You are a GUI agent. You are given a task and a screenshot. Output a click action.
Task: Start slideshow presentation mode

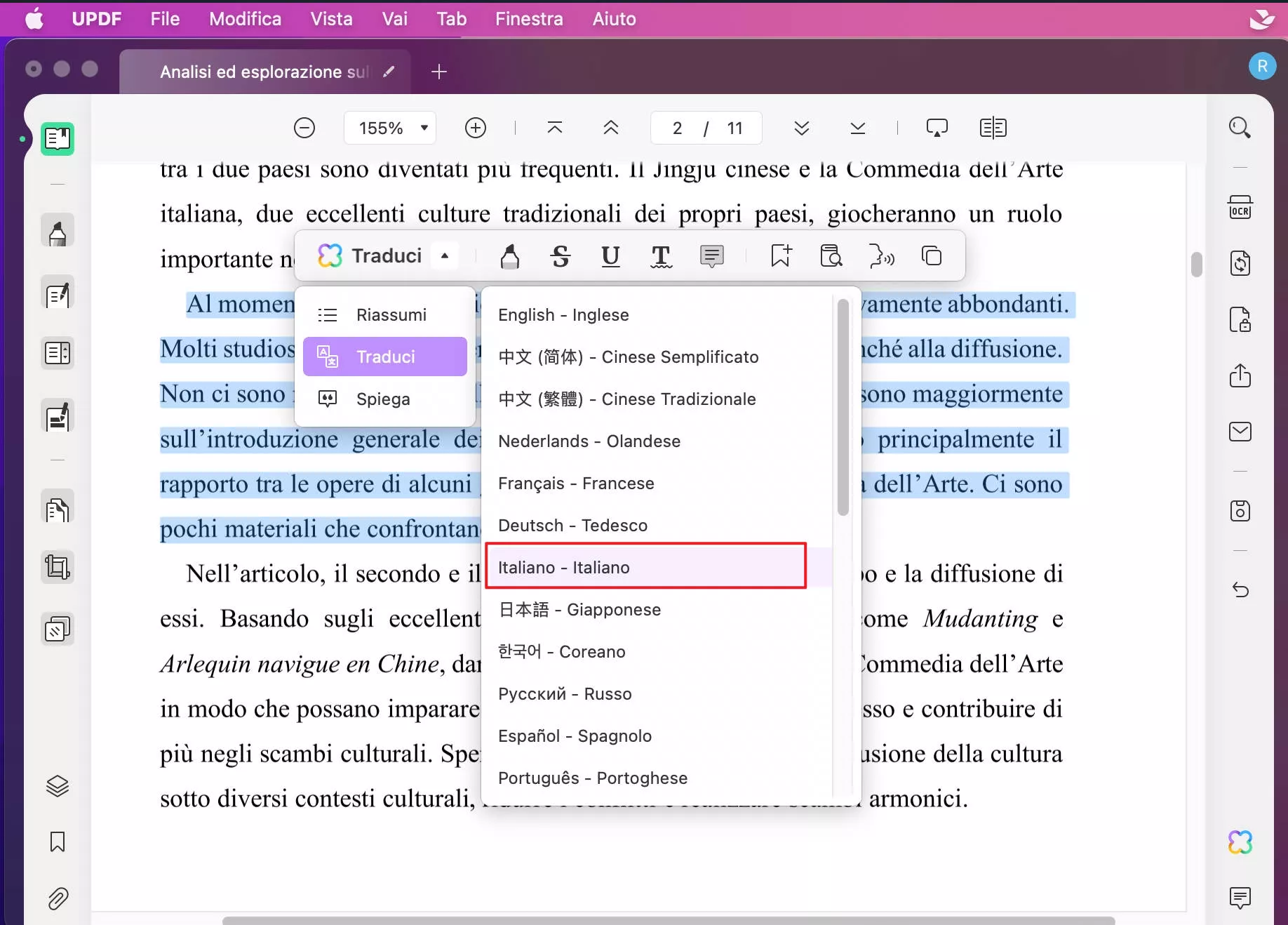[x=937, y=128]
